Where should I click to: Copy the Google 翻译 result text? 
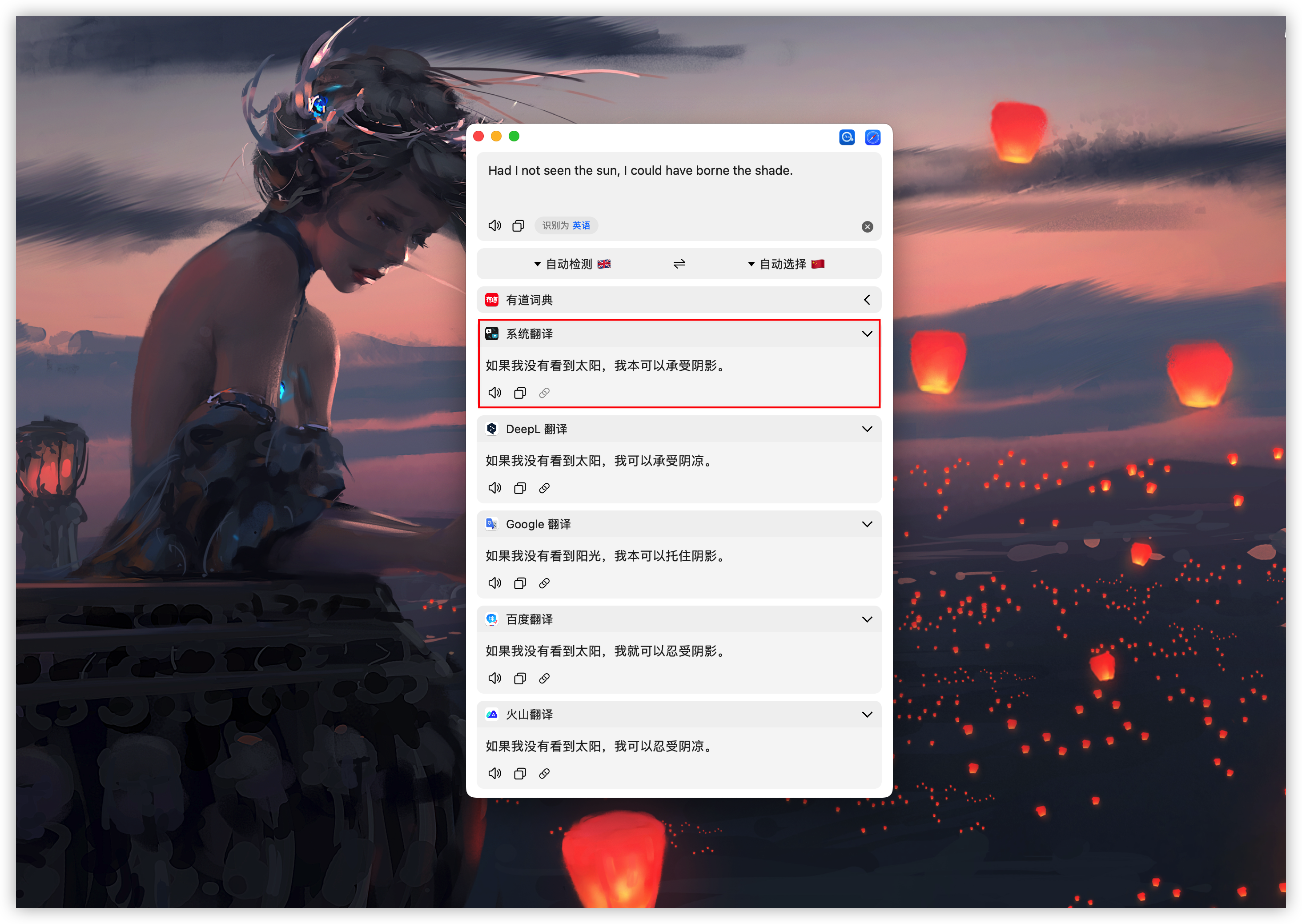click(x=519, y=583)
